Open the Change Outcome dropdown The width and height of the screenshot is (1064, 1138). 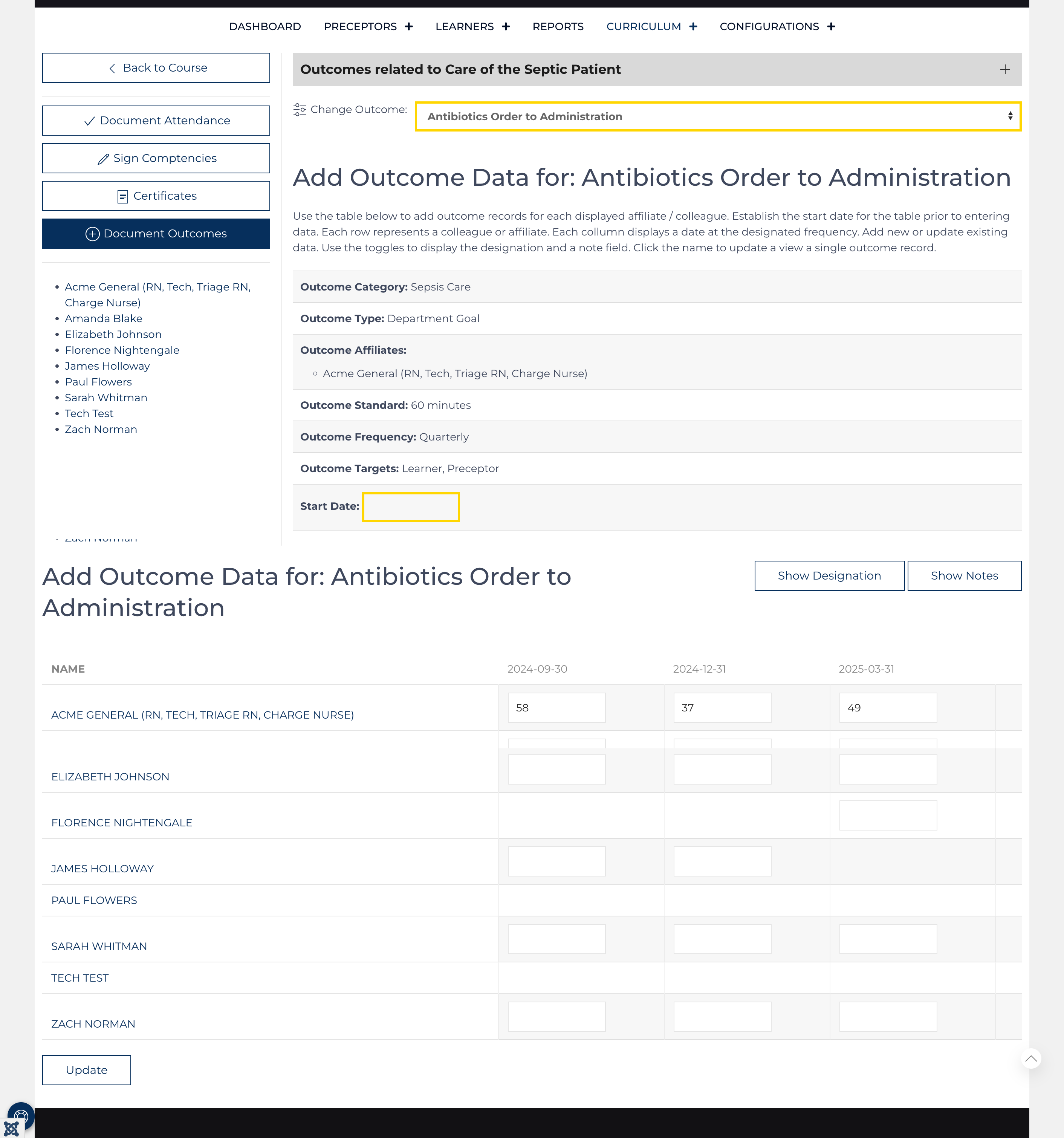(718, 116)
